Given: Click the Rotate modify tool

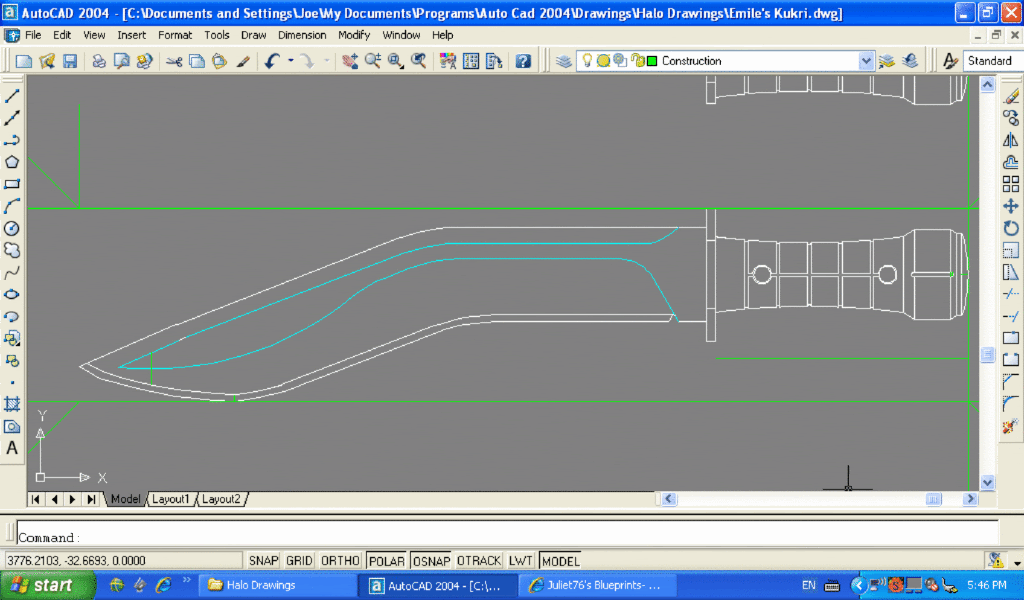Looking at the screenshot, I should (x=1011, y=229).
